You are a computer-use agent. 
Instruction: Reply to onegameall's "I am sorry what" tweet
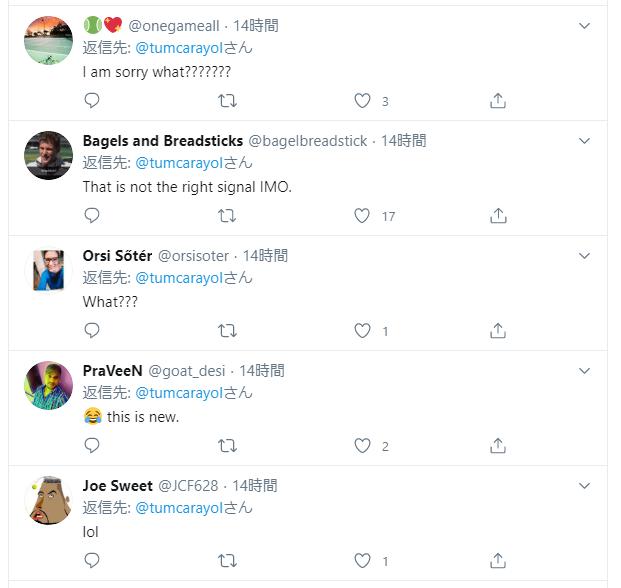tap(92, 100)
